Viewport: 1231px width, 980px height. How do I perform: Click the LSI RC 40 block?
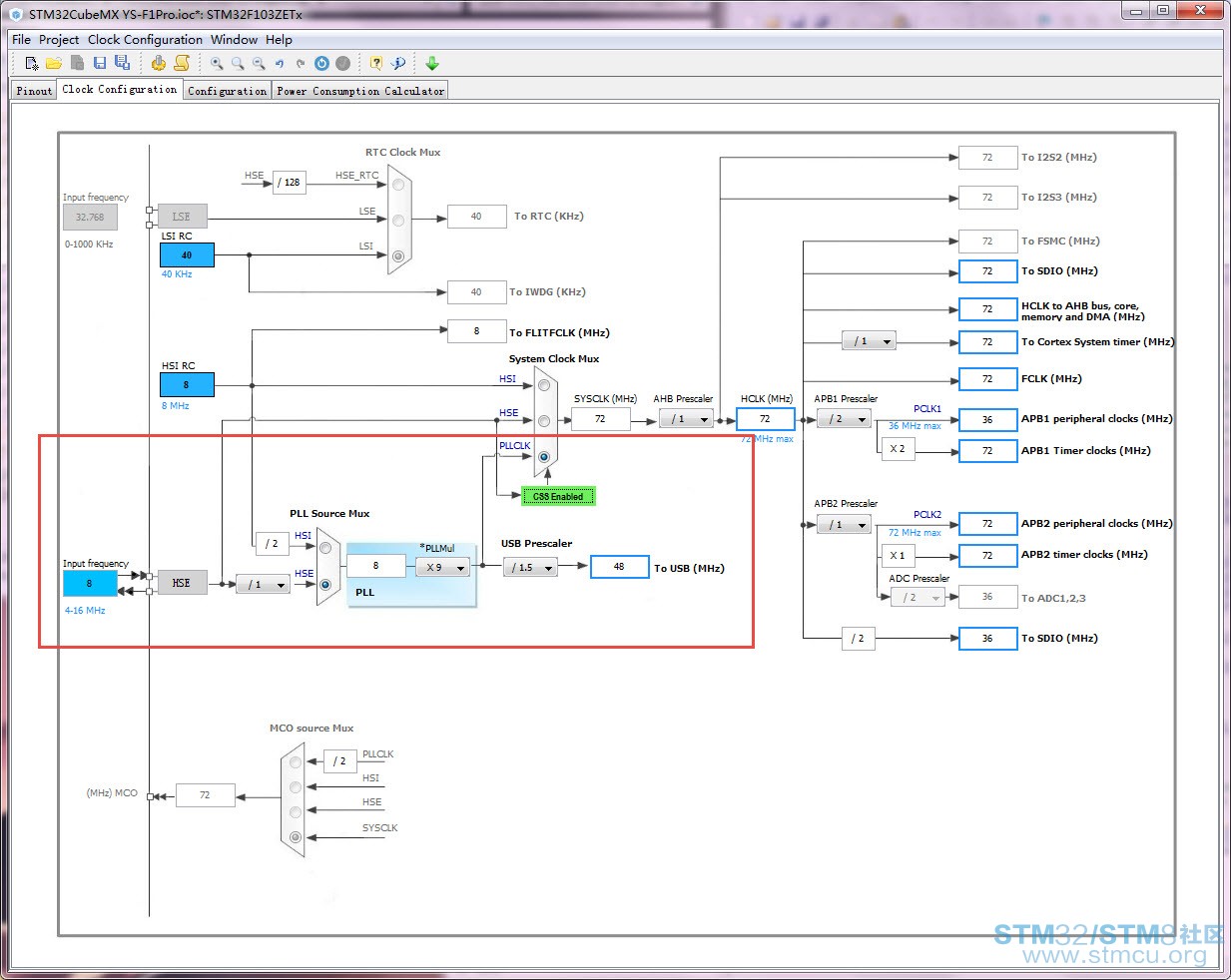[187, 254]
